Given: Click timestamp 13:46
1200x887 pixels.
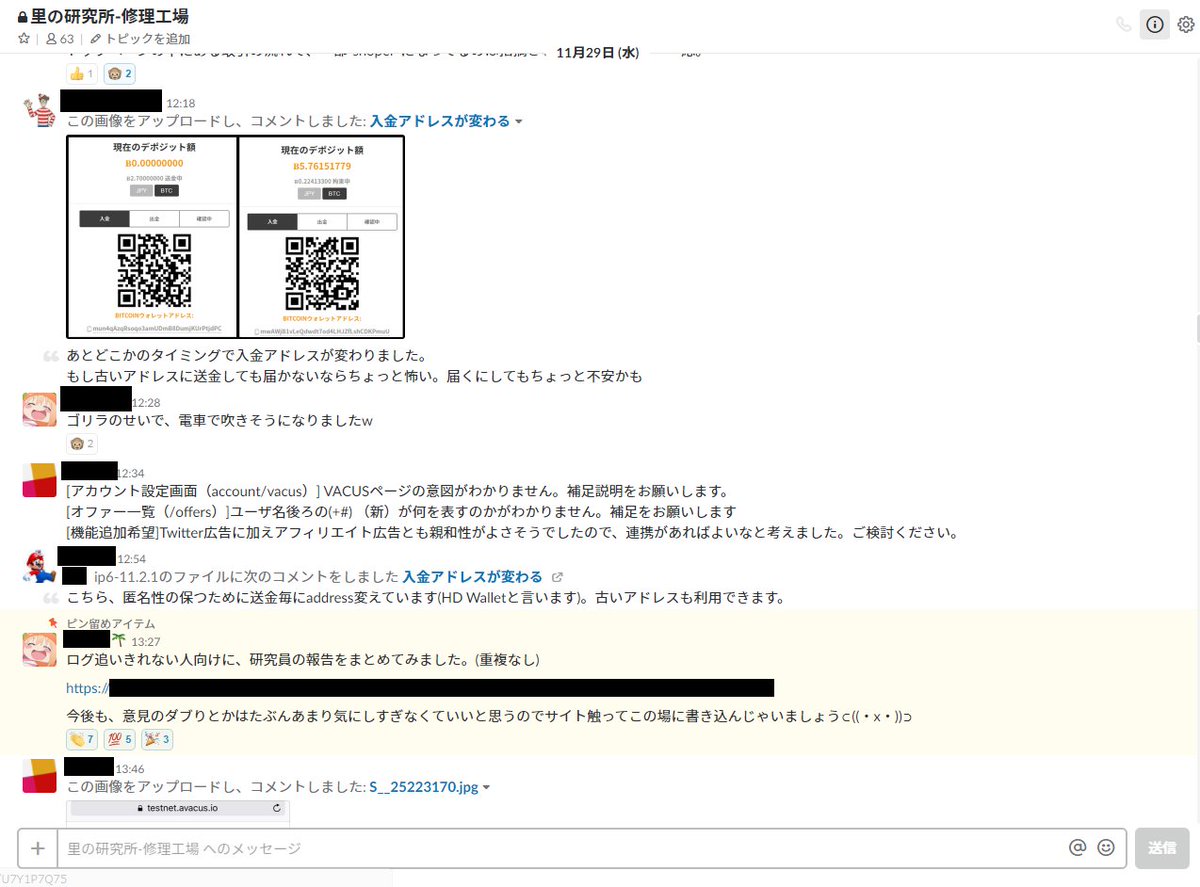Looking at the screenshot, I should coord(130,769).
